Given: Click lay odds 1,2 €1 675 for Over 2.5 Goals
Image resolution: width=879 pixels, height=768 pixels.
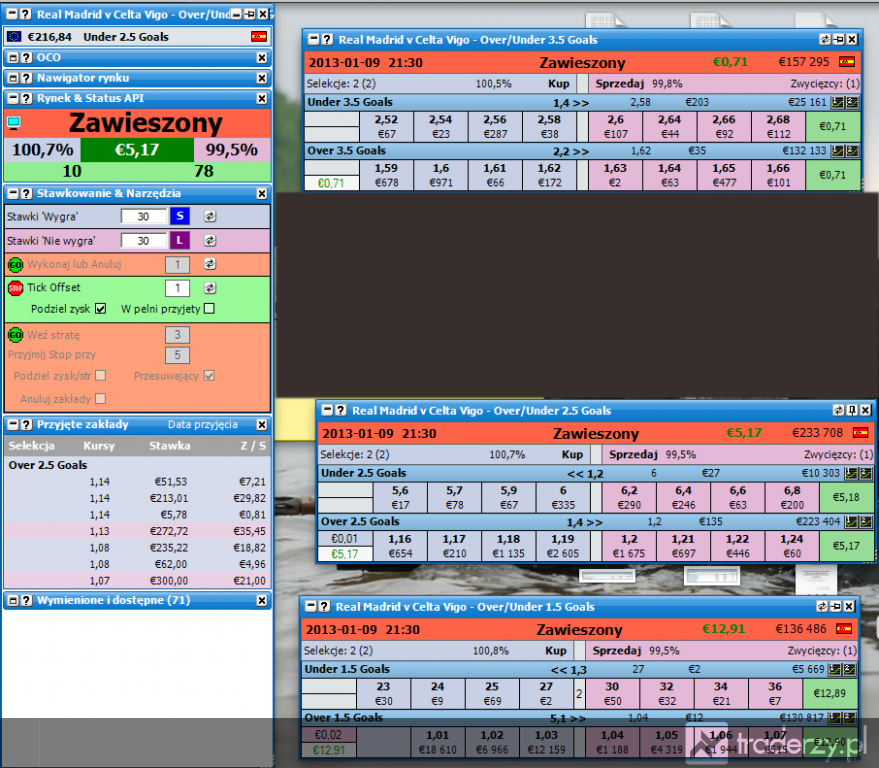Looking at the screenshot, I should (629, 546).
